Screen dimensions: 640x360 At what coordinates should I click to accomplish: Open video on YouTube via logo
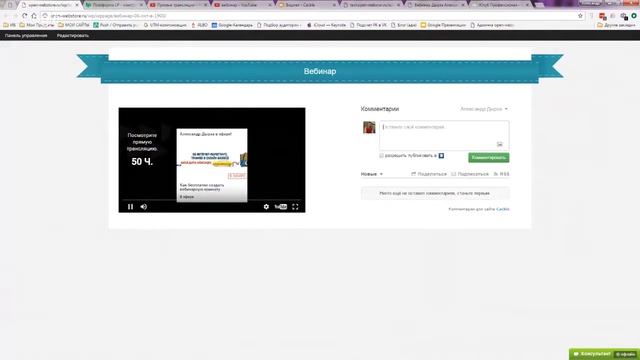(x=281, y=207)
